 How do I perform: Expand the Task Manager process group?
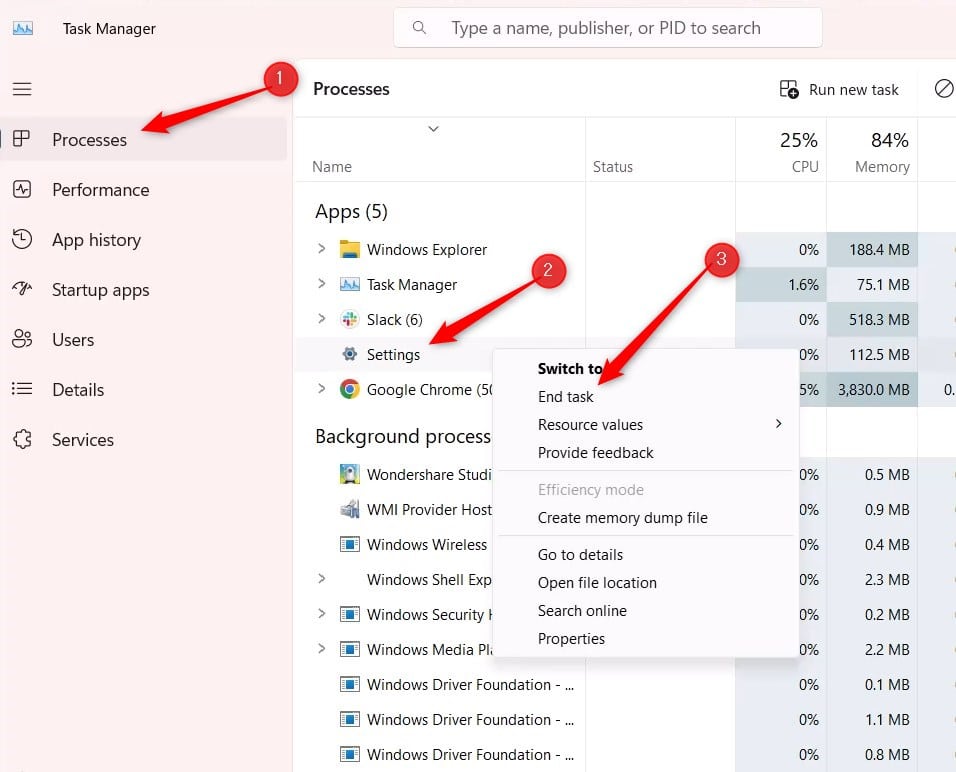tap(321, 284)
